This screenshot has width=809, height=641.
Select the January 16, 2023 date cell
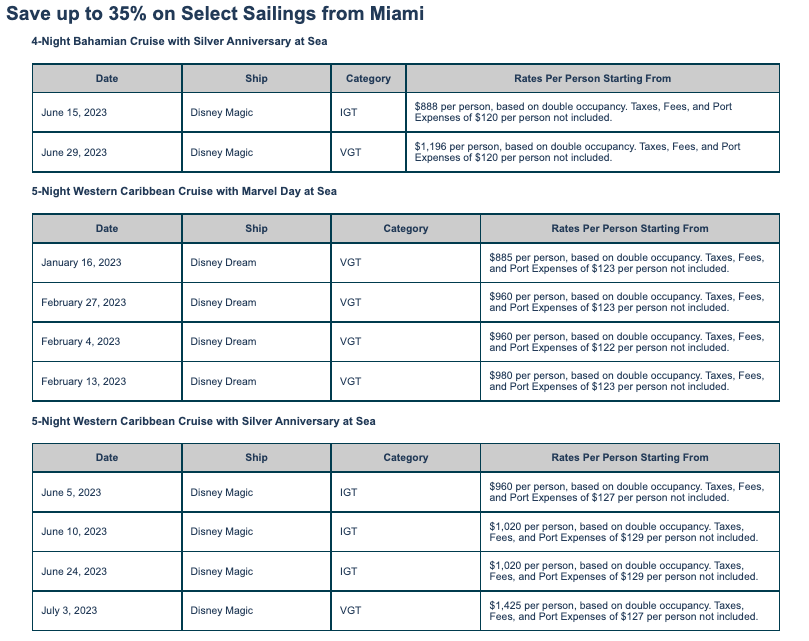(x=81, y=263)
